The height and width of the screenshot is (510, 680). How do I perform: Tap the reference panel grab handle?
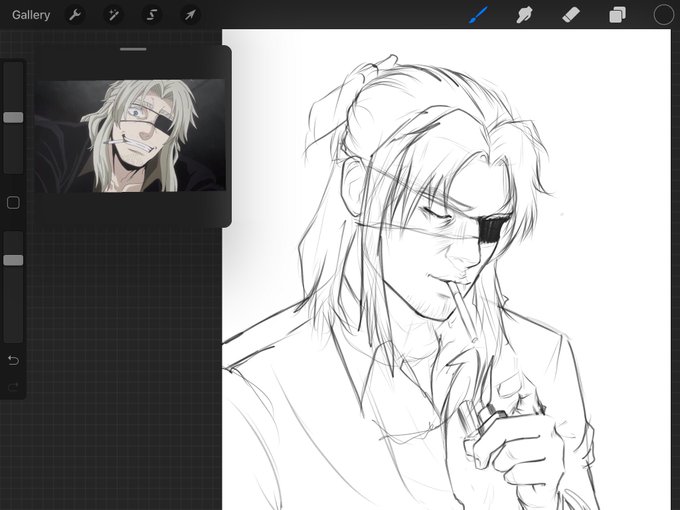(x=133, y=49)
